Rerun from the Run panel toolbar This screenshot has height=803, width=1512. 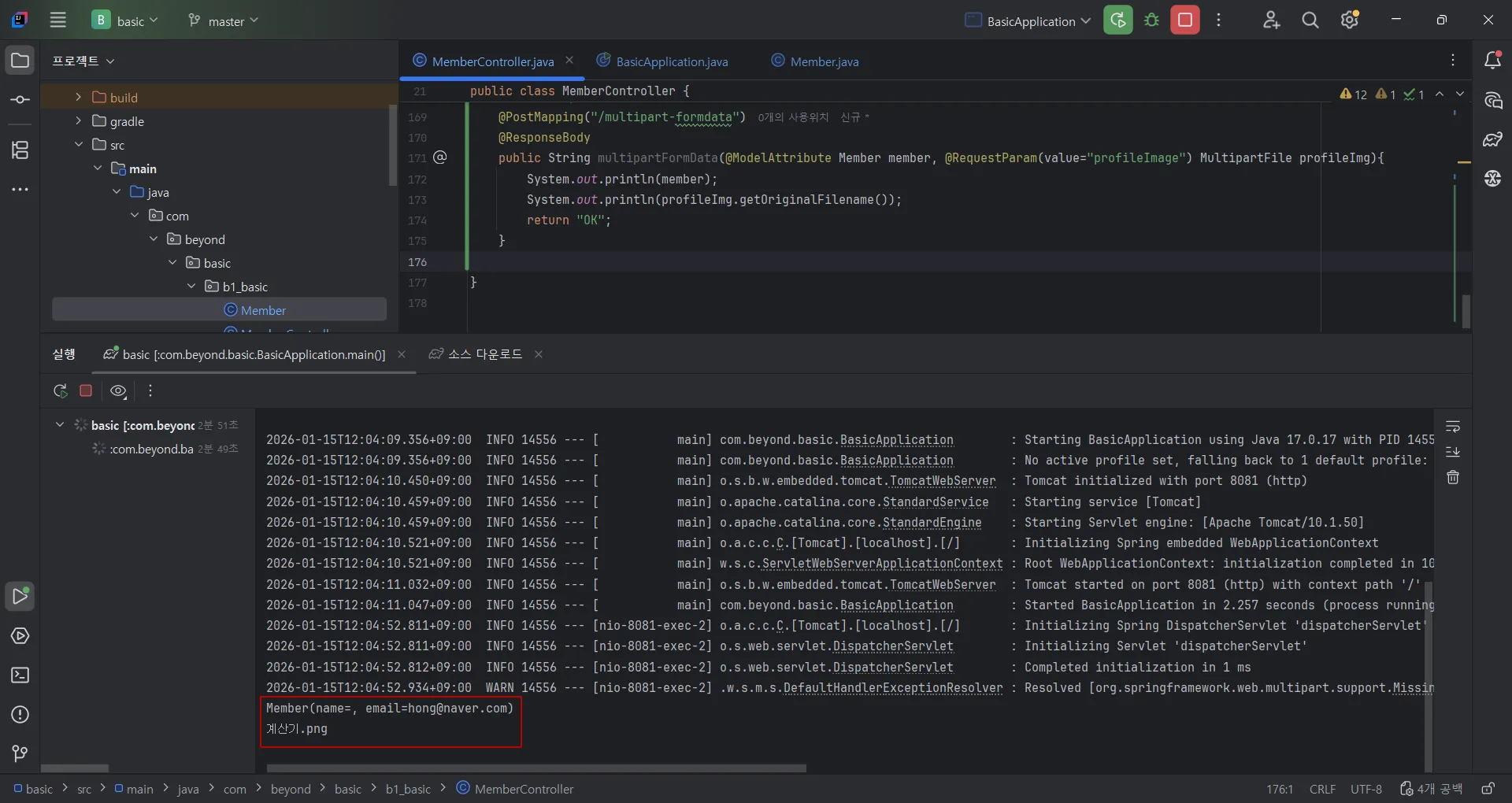pyautogui.click(x=60, y=390)
